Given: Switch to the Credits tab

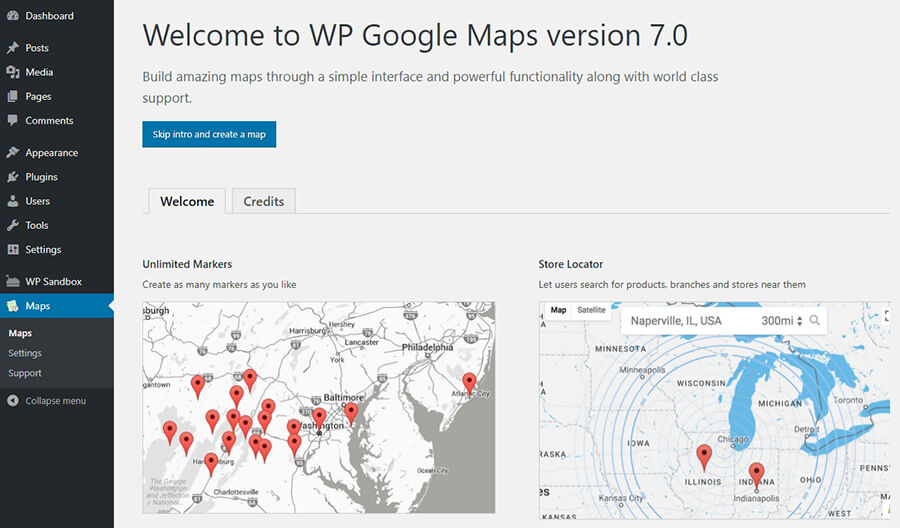Looking at the screenshot, I should (x=264, y=201).
